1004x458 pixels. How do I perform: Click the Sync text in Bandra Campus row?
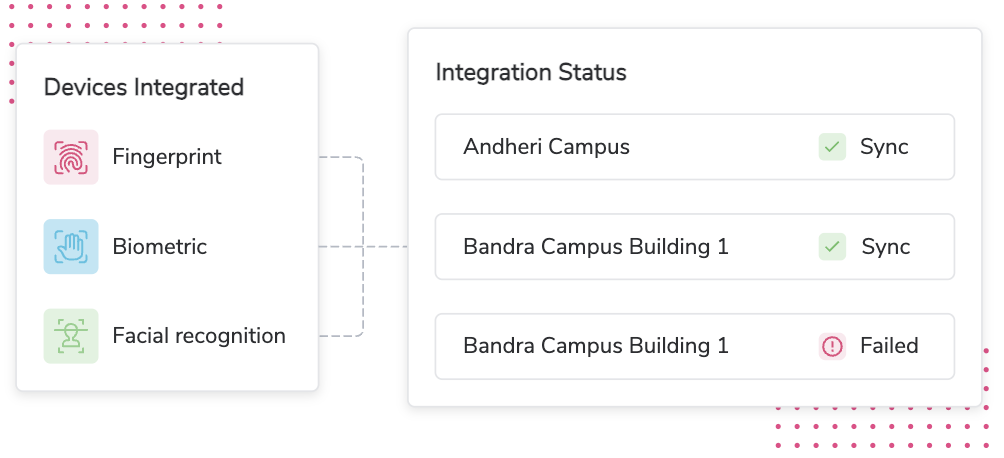(884, 246)
